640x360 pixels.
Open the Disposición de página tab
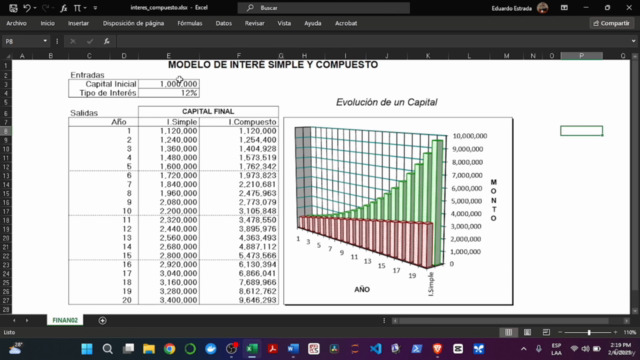[x=133, y=23]
